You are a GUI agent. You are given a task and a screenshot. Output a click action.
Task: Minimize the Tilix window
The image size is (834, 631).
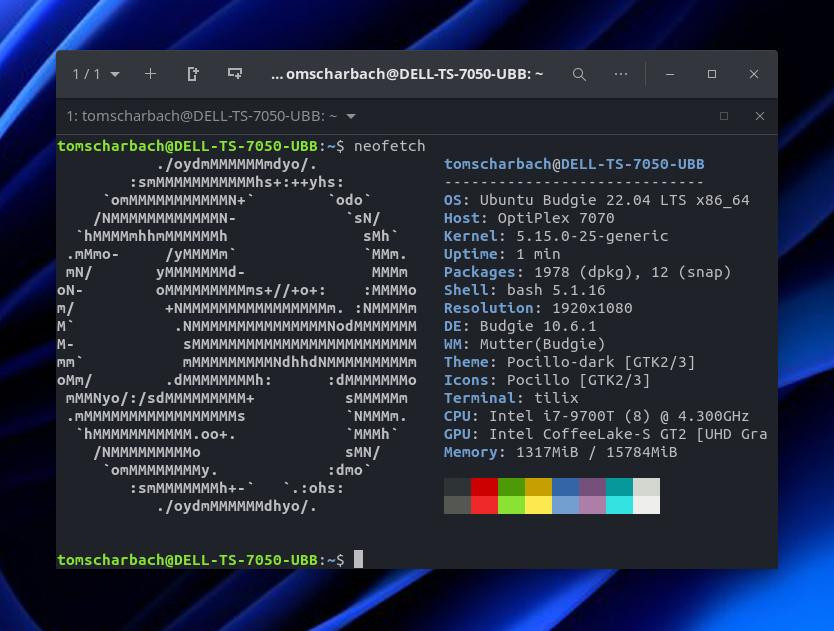pos(670,74)
